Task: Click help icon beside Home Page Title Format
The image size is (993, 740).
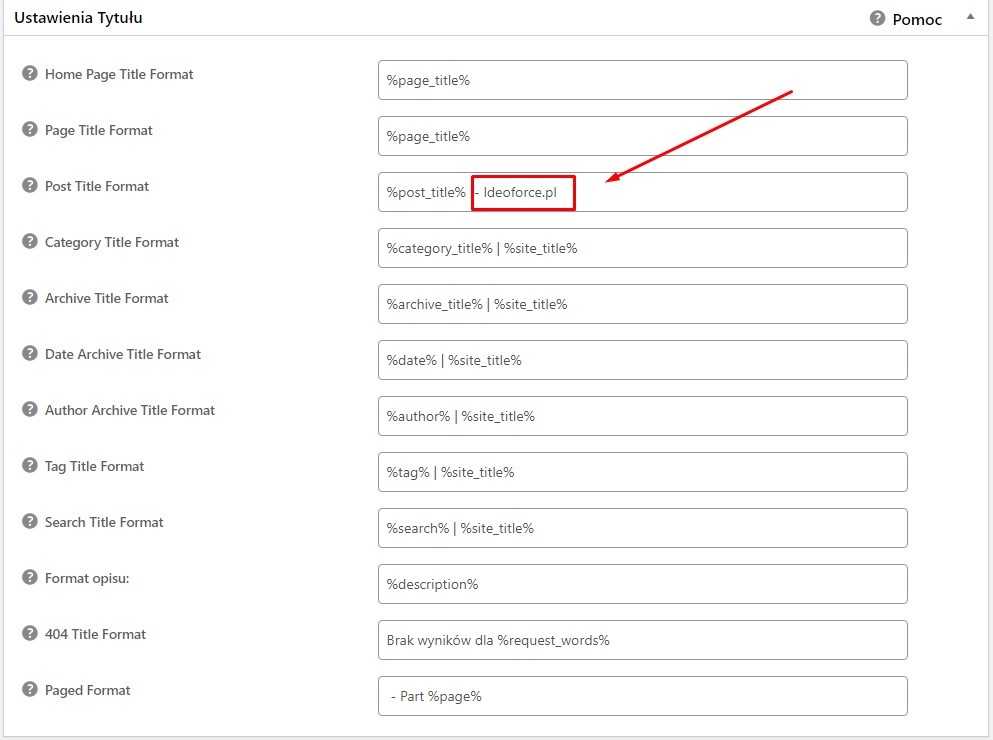Action: coord(30,74)
